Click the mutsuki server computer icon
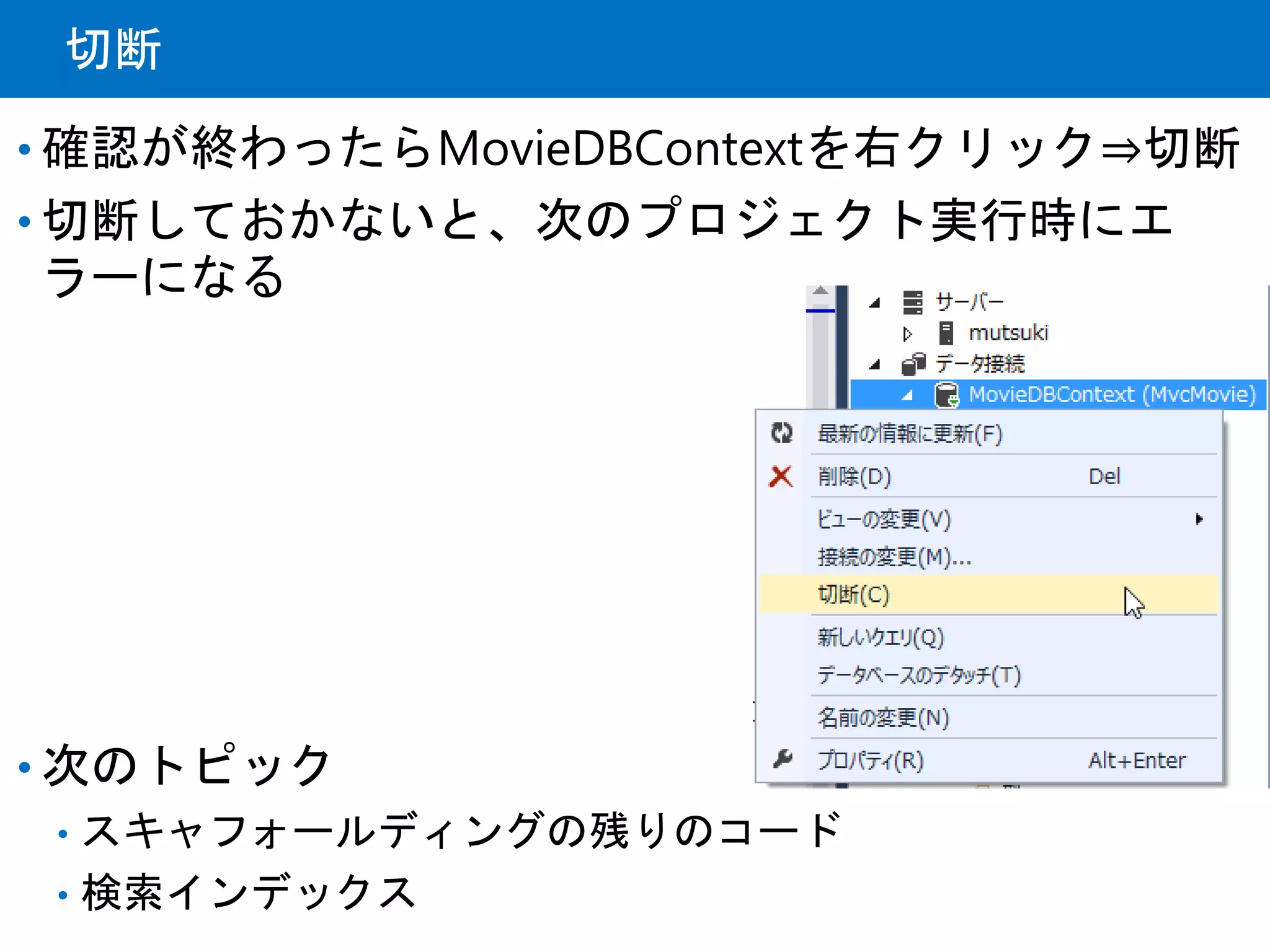Image resolution: width=1270 pixels, height=952 pixels. pos(946,333)
